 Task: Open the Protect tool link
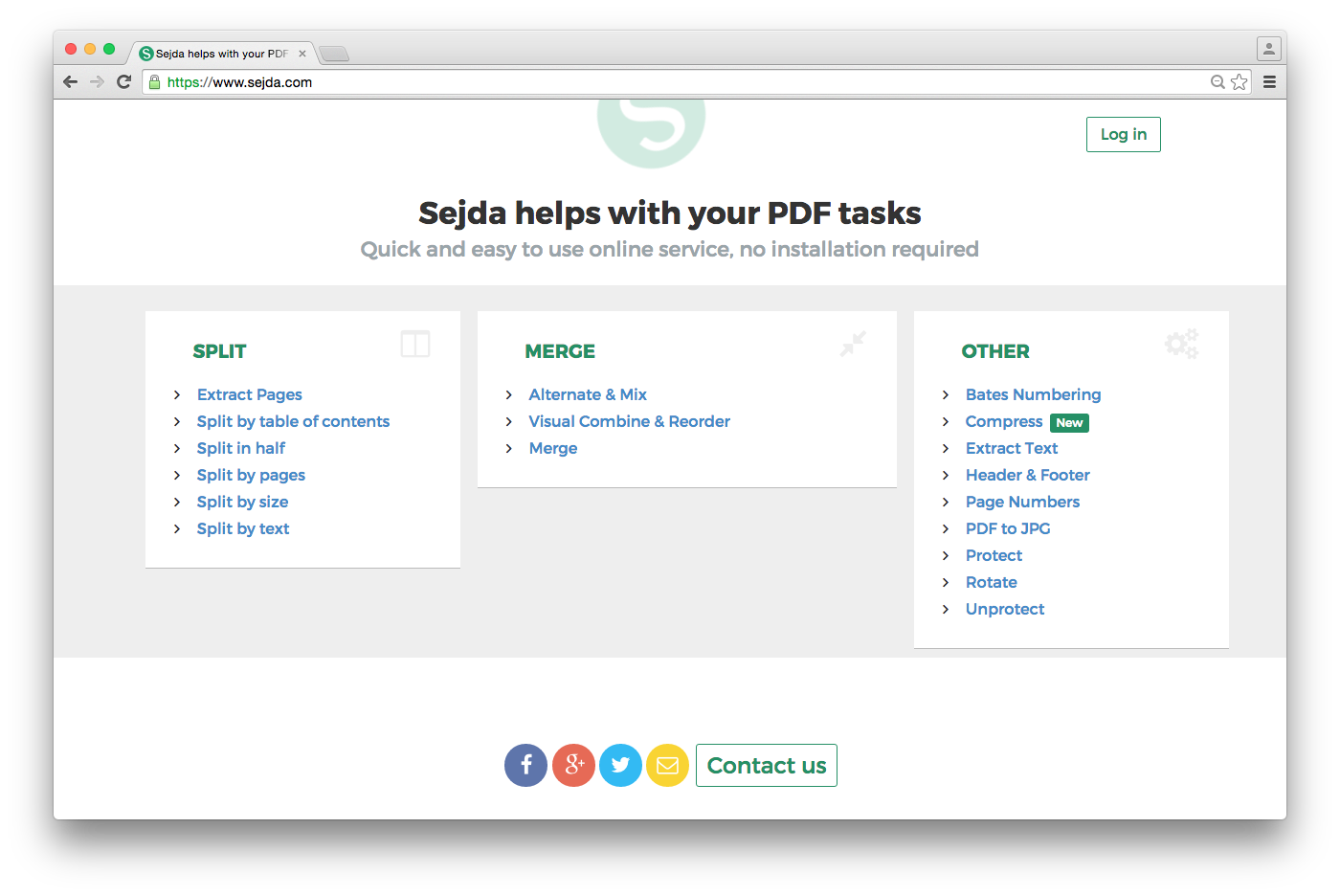click(994, 555)
